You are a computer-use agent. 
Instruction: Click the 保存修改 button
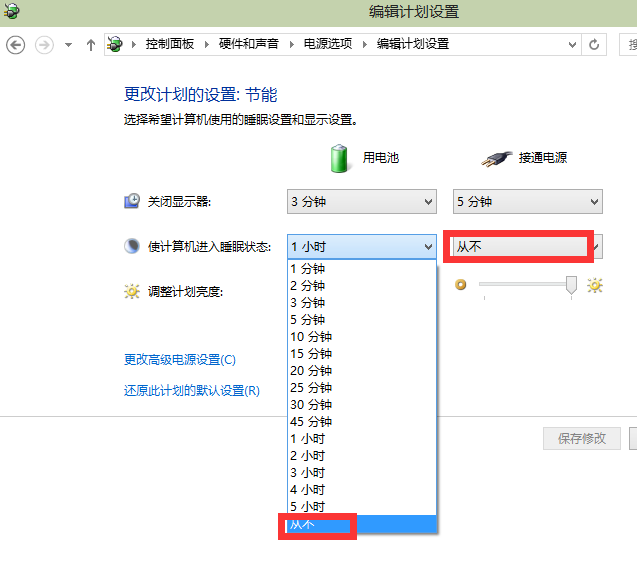tap(582, 439)
